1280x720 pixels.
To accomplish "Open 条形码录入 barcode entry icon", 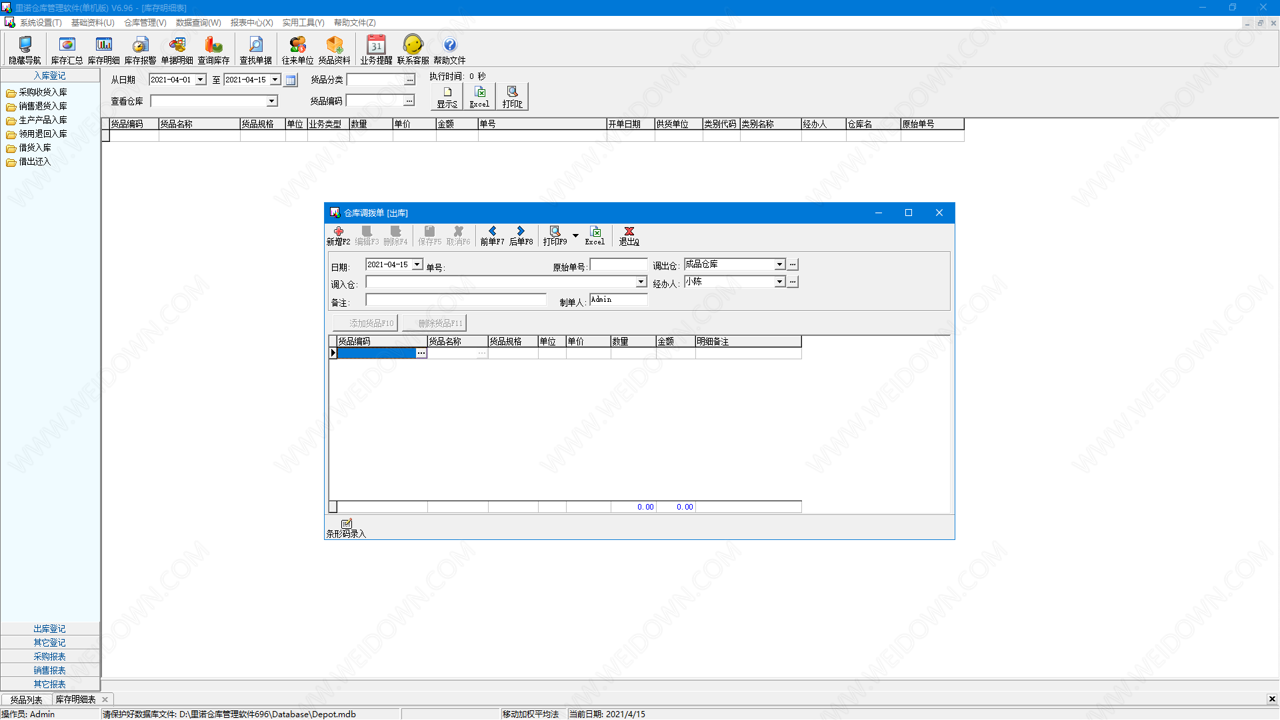I will [x=346, y=528].
